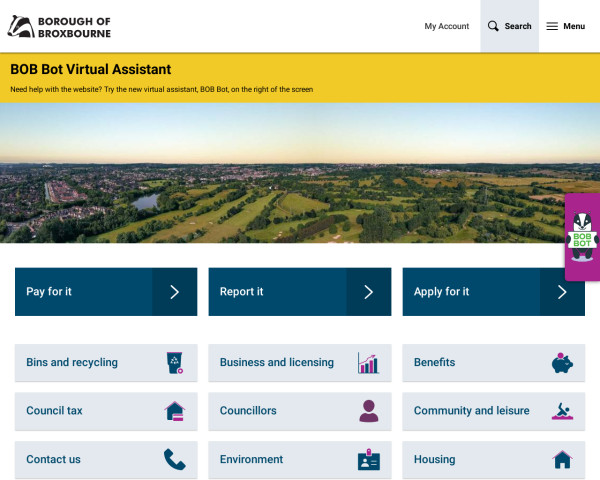Expand the Apply for it chevron

[x=562, y=292]
